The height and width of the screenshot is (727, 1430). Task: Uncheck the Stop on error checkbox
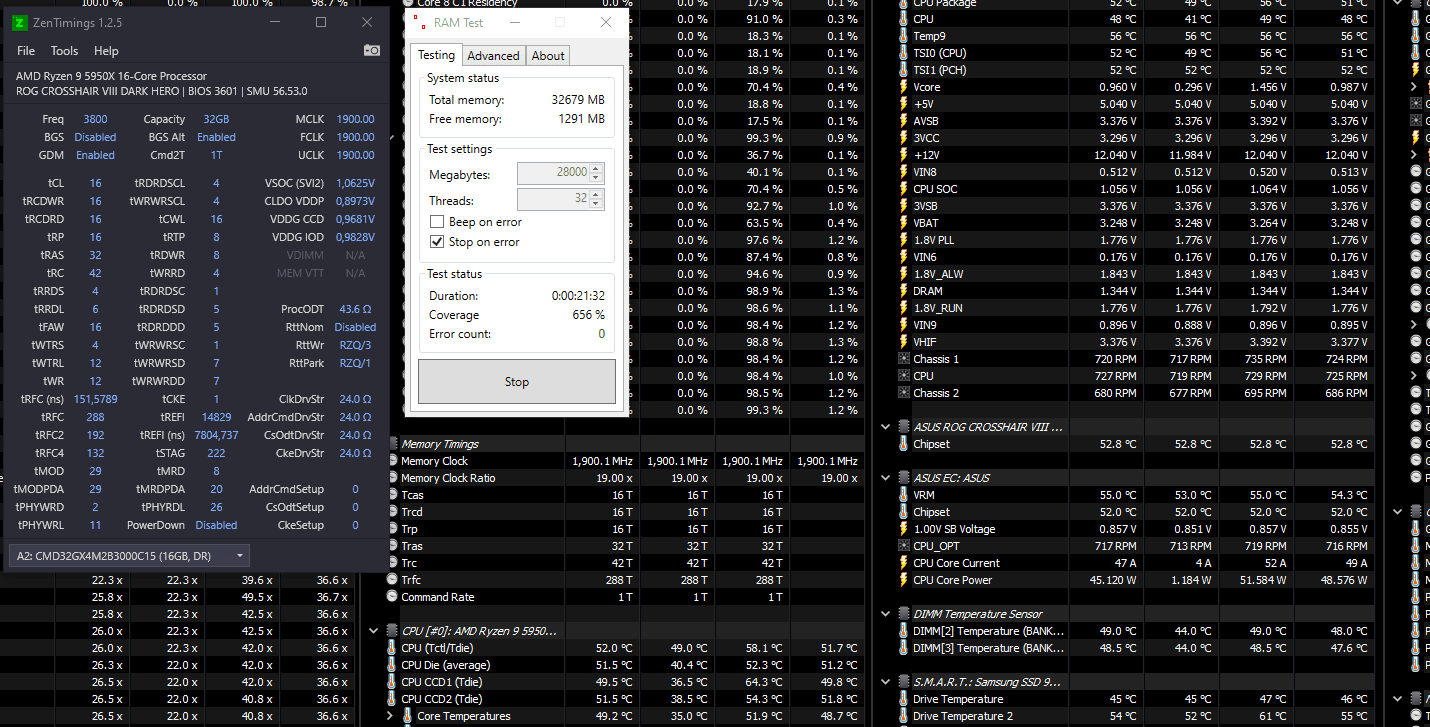(436, 242)
